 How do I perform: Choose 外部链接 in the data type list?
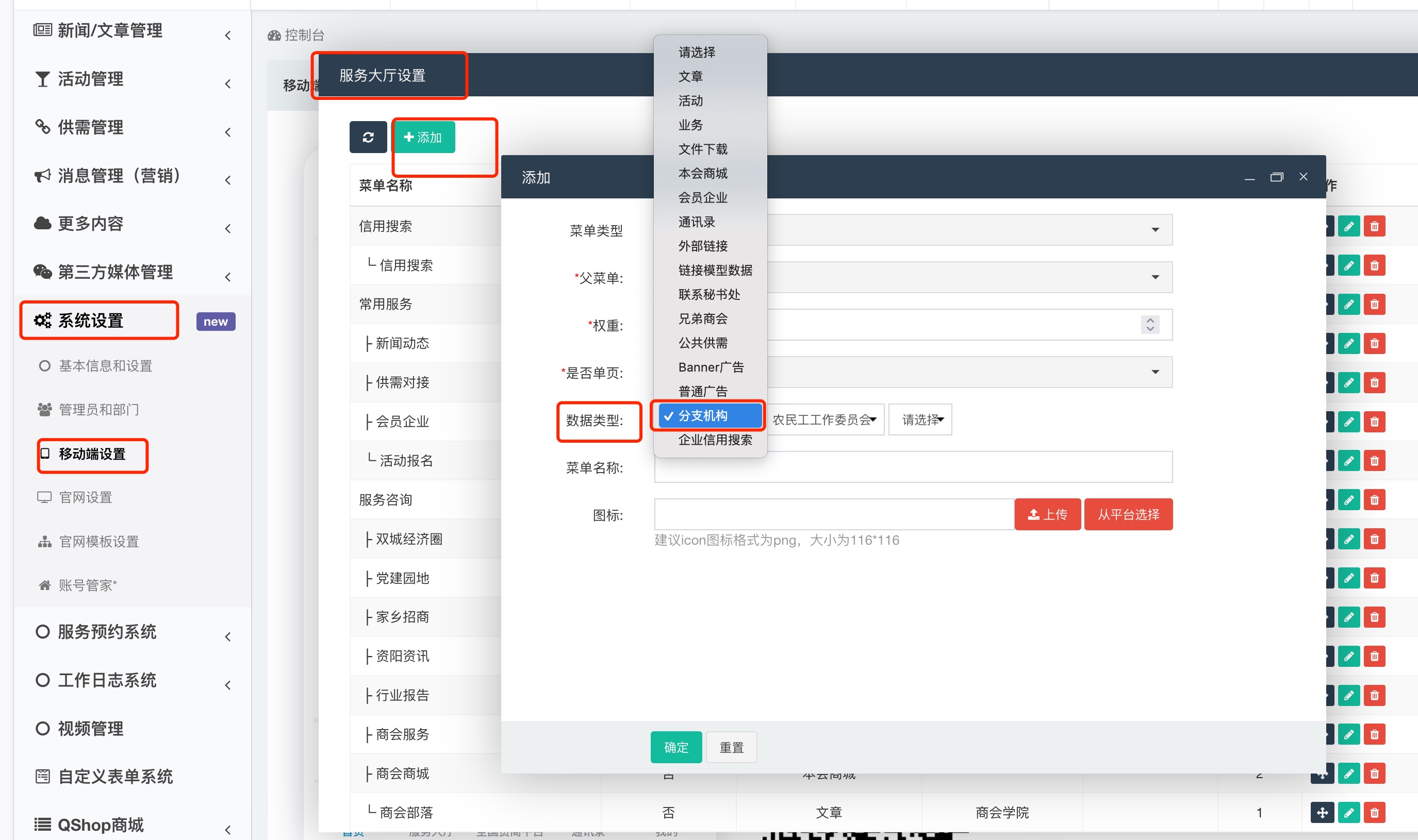click(702, 246)
